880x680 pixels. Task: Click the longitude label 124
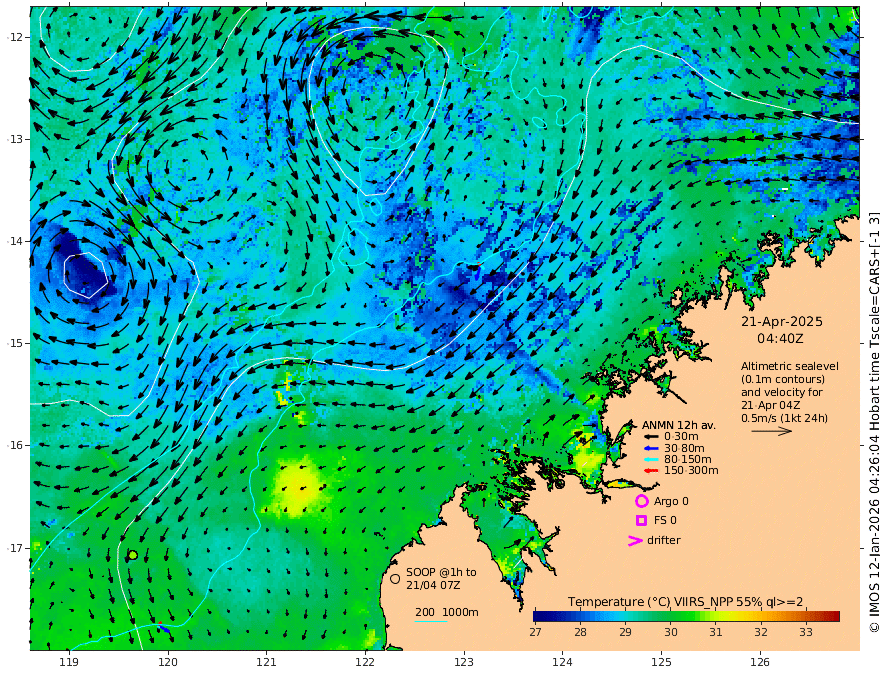click(563, 663)
